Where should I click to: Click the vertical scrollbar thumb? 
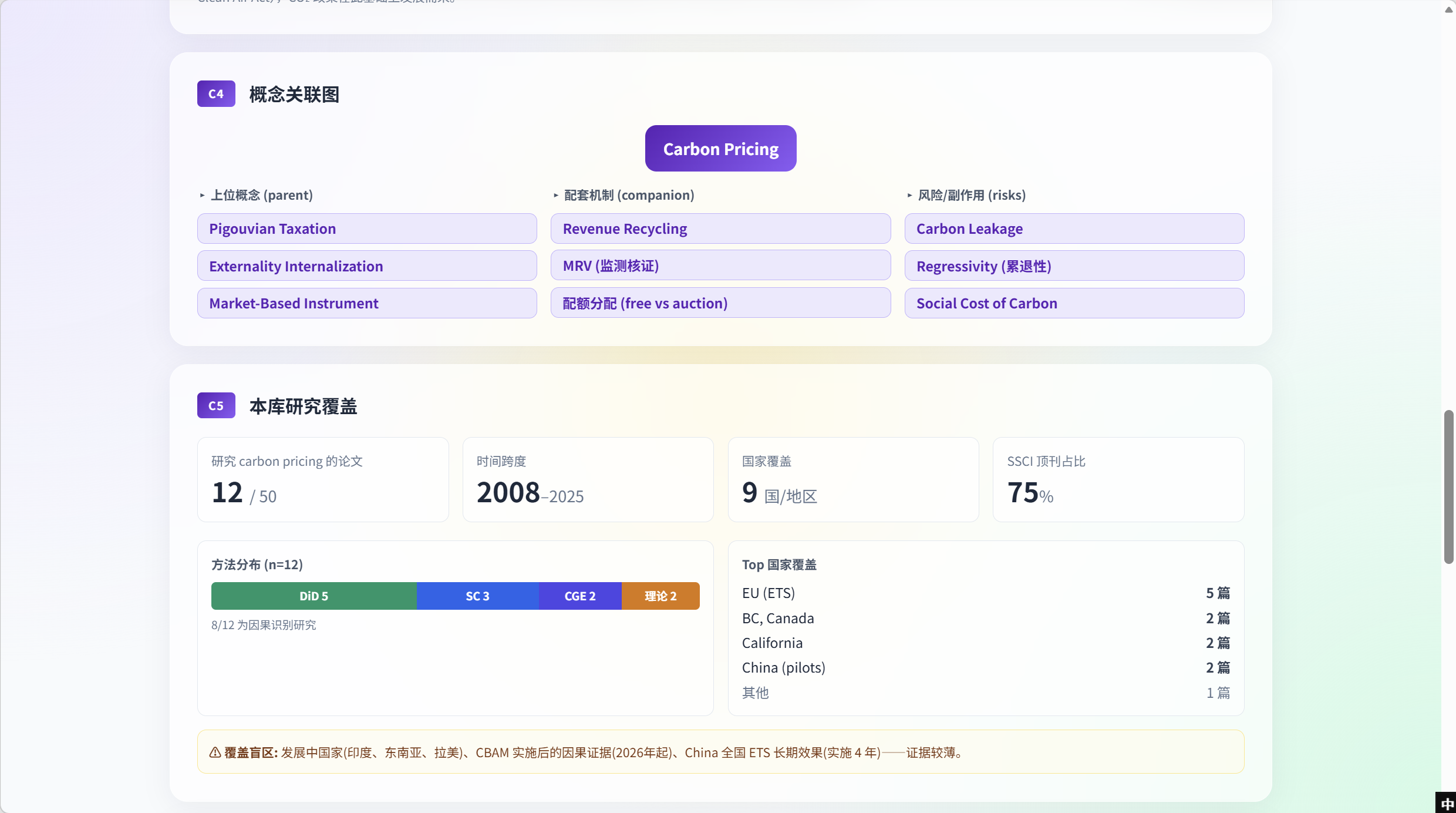(1448, 487)
